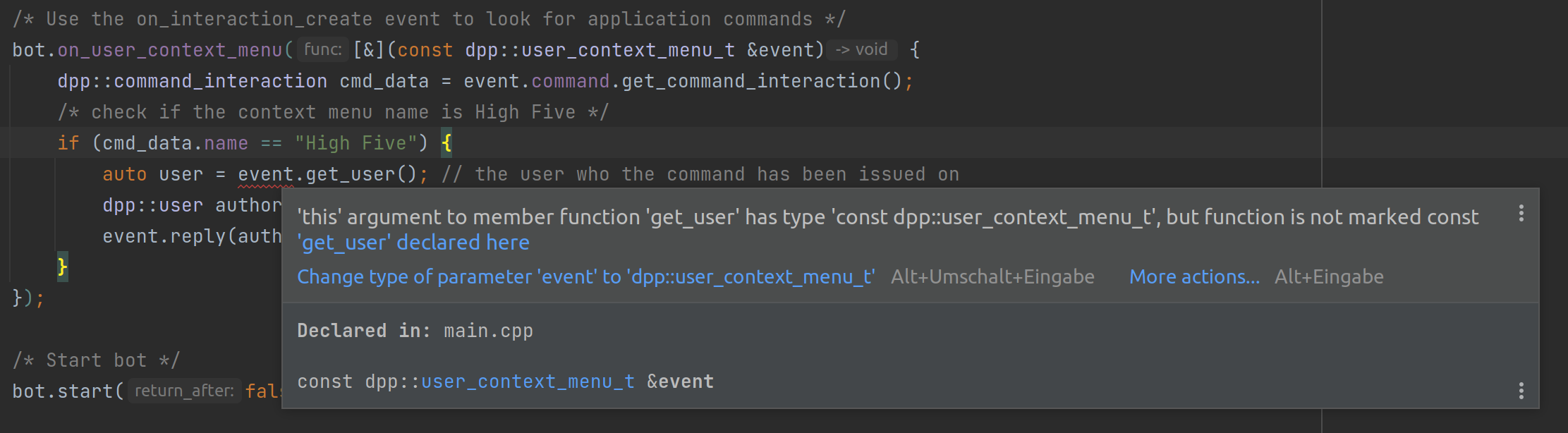Screen dimensions: 1568x433
Task: Click the highlighted closing brace of the if block
Action: pyautogui.click(x=61, y=267)
